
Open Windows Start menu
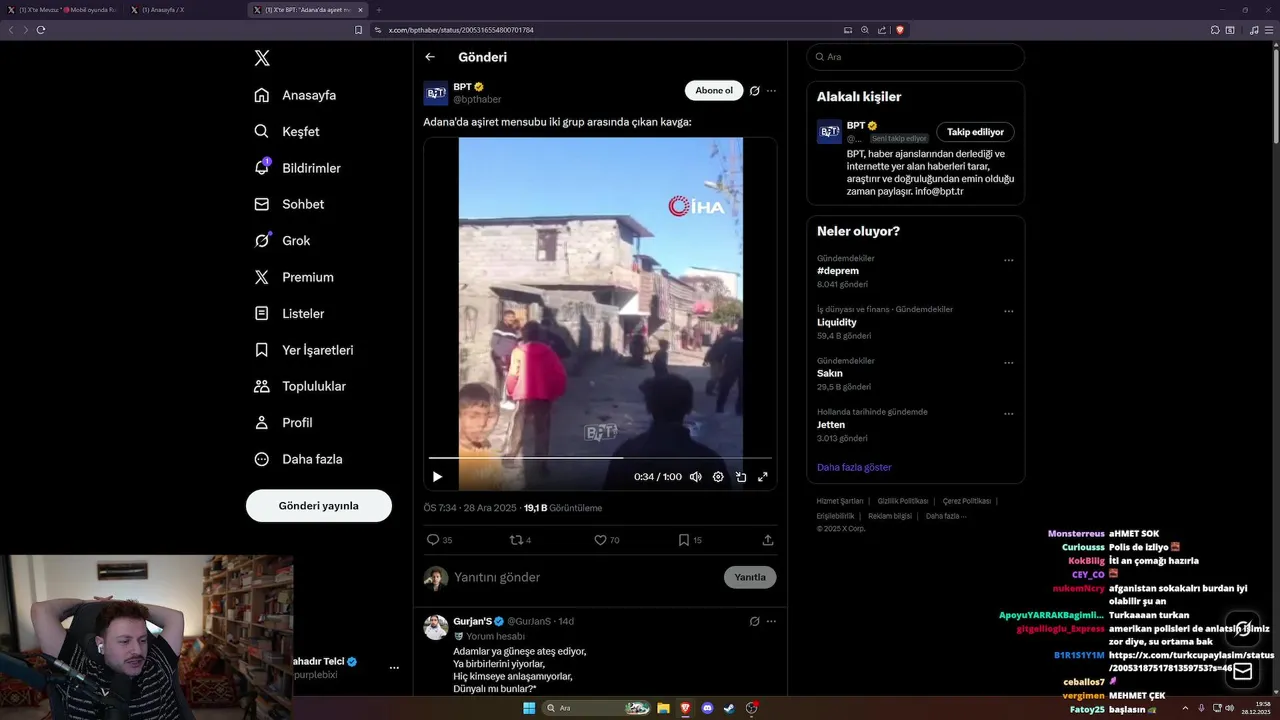coord(529,708)
